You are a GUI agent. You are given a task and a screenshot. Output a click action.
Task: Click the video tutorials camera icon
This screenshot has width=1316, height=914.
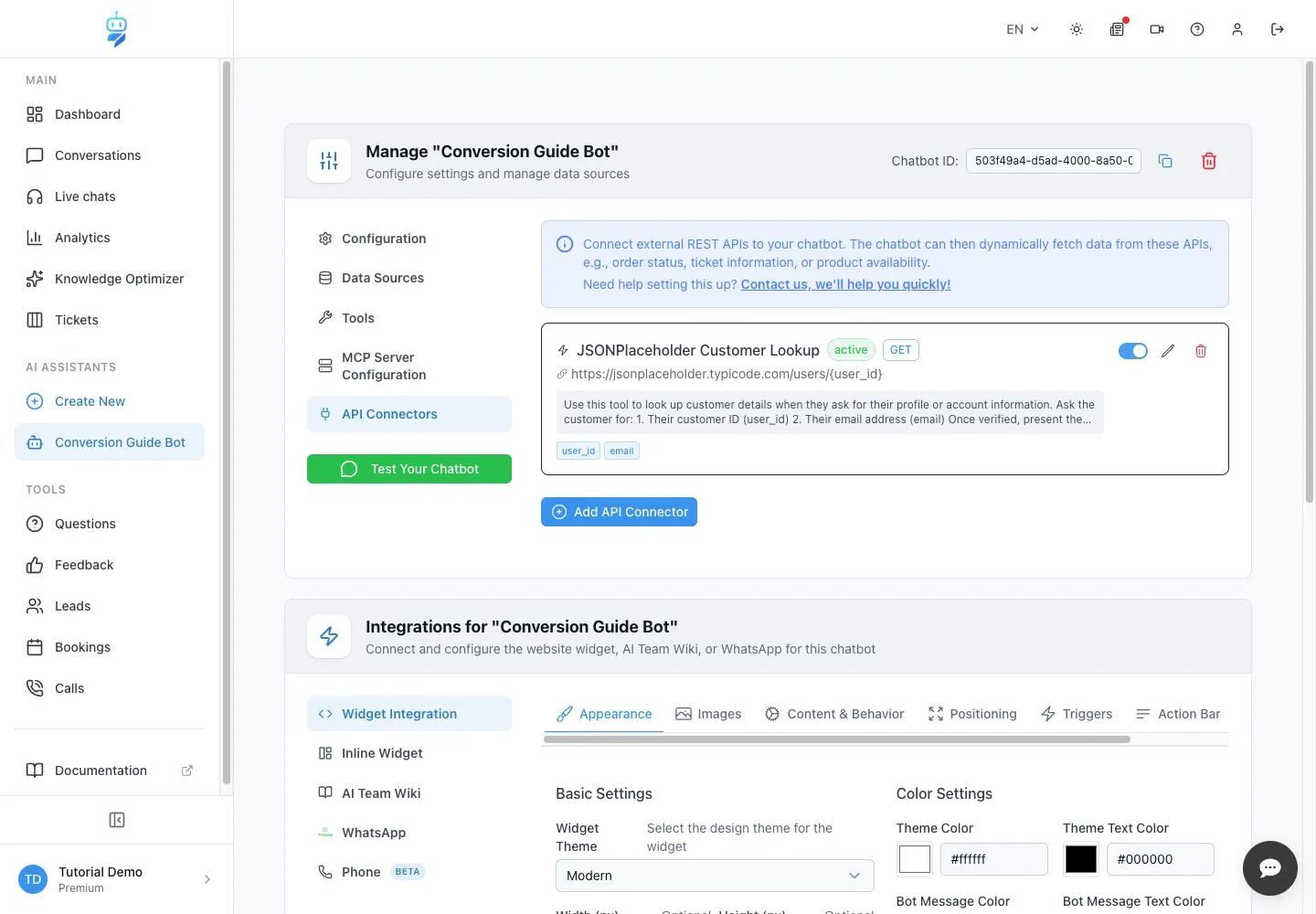(x=1157, y=29)
